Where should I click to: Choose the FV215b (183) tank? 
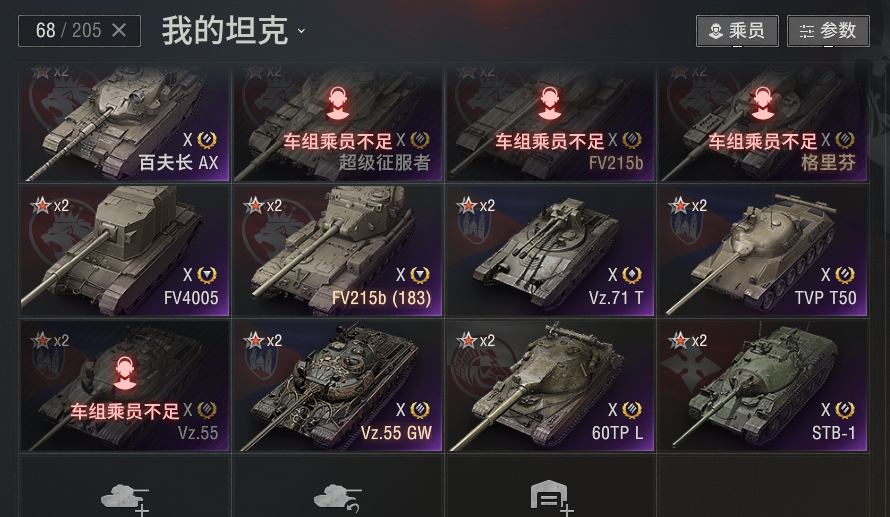point(338,250)
